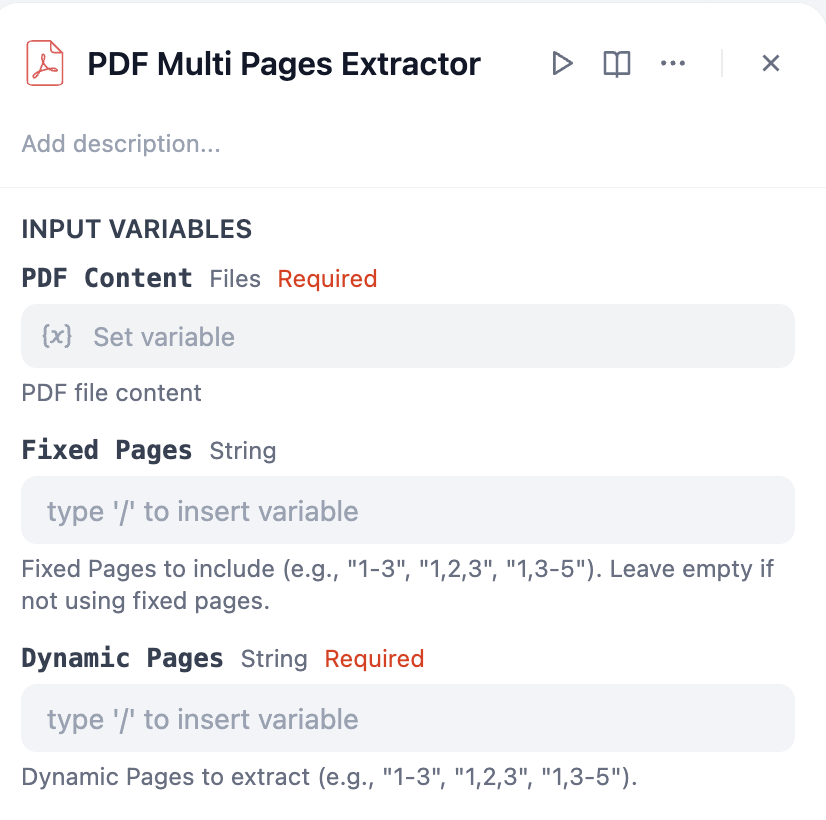This screenshot has width=826, height=820.
Task: Open the three-dots more options menu
Action: [673, 64]
